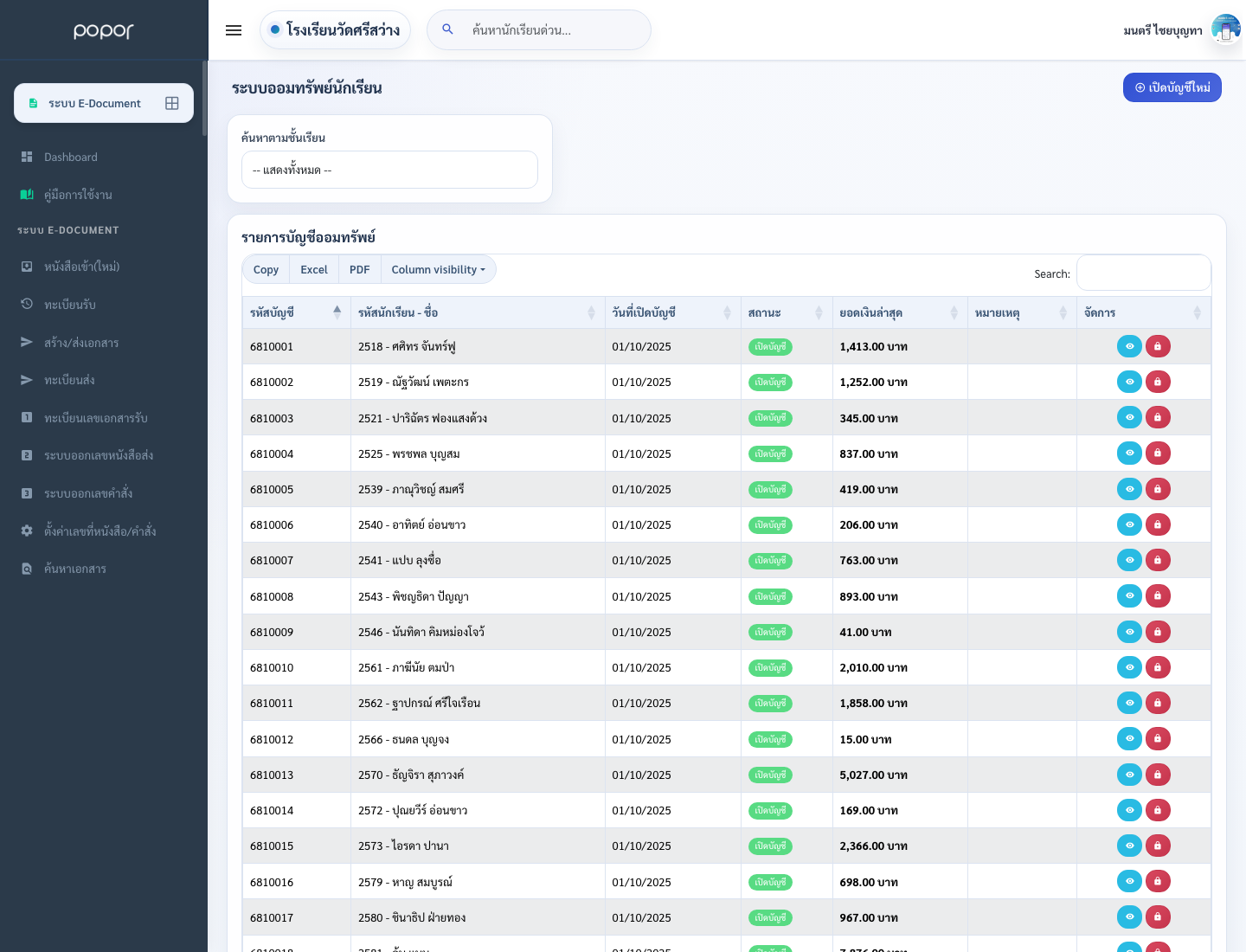Click the user avatar at top right

tap(1226, 29)
